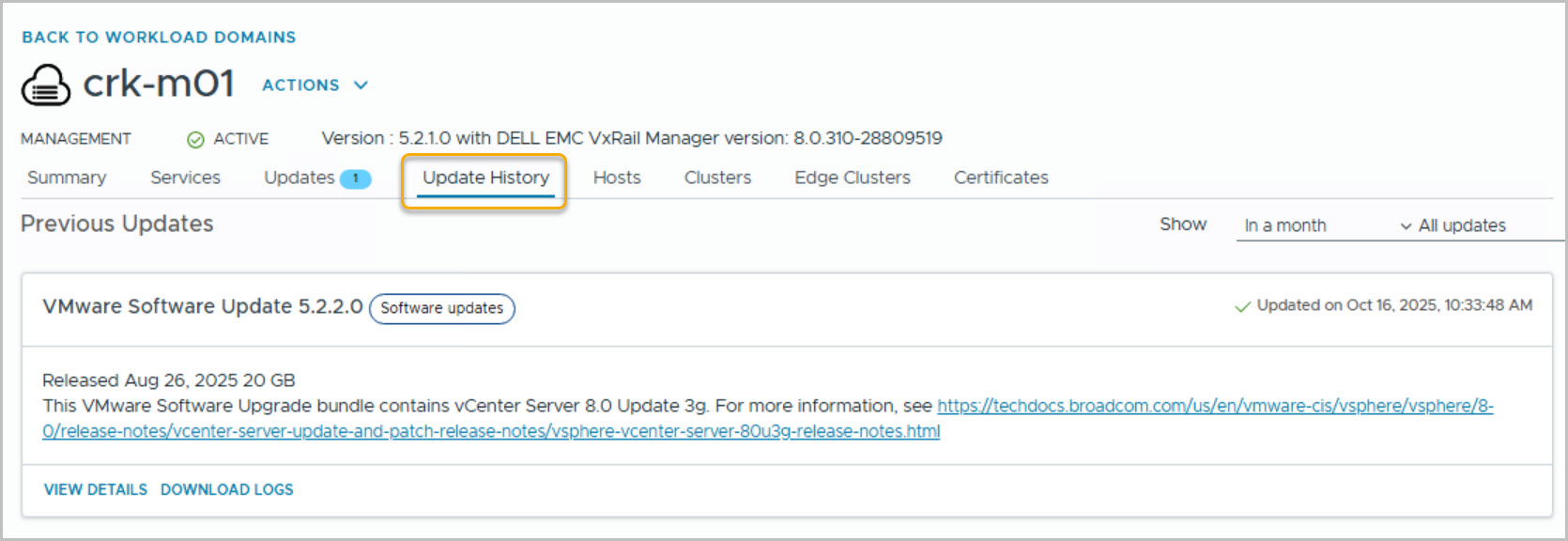Open the Edge Clusters tab

pyautogui.click(x=852, y=178)
